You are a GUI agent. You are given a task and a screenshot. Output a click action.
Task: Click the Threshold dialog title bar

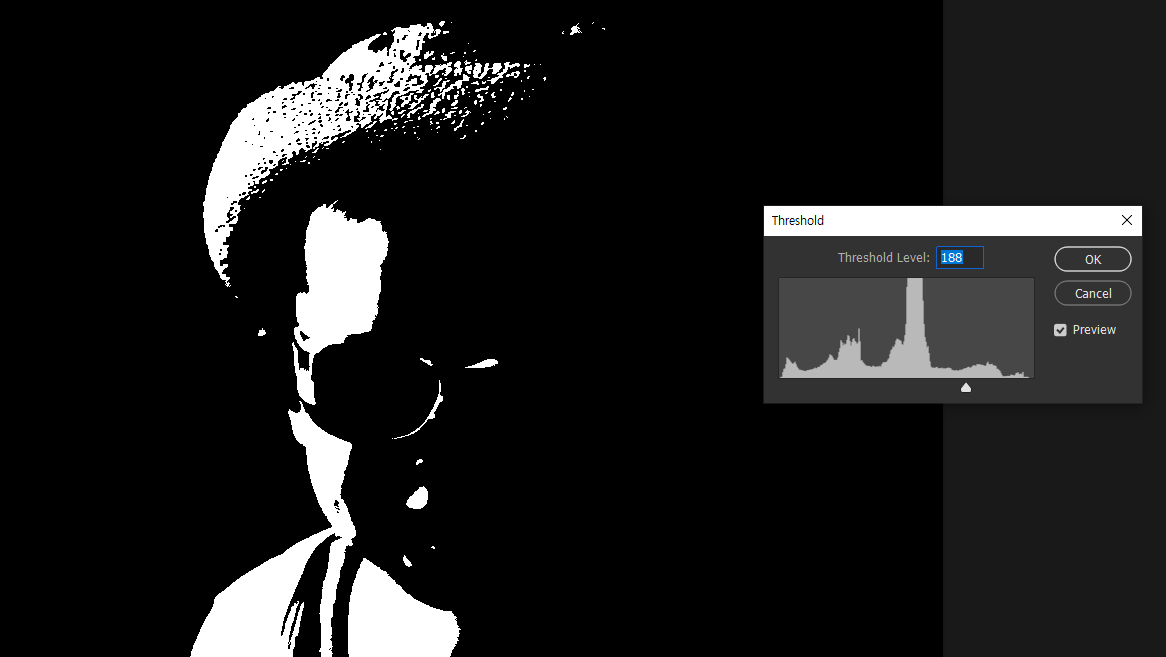953,221
